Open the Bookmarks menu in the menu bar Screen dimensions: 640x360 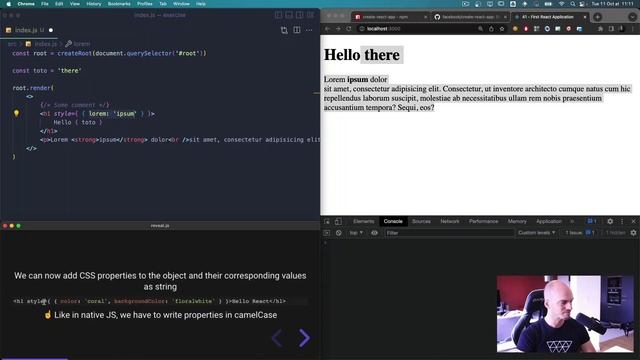(x=119, y=4)
